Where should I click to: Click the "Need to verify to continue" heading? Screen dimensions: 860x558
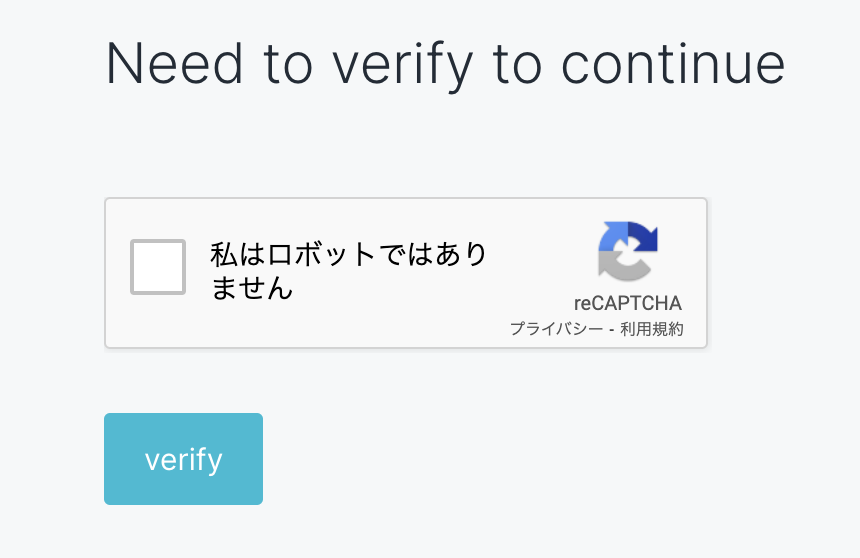coord(445,63)
